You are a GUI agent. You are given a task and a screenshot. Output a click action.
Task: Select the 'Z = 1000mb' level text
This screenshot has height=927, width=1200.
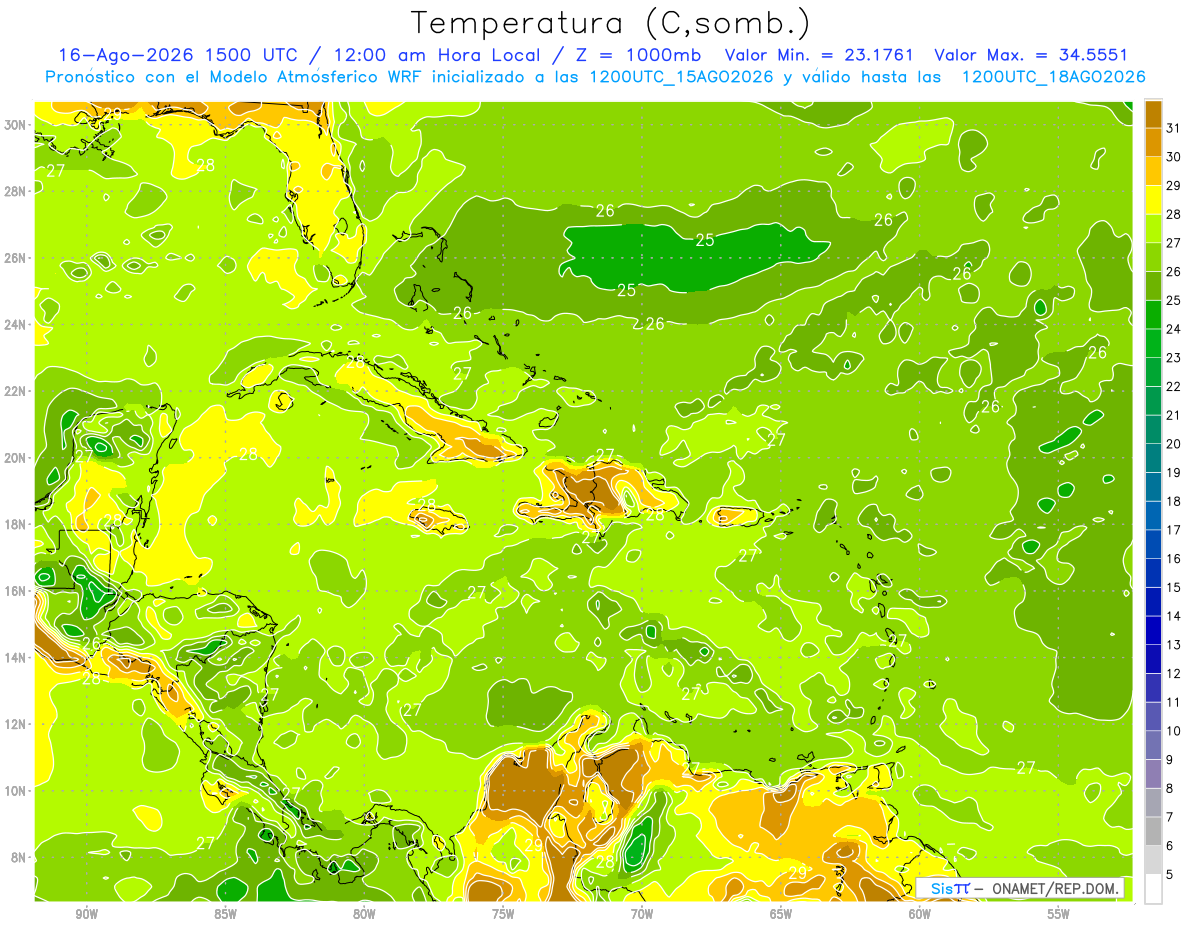[x=640, y=55]
